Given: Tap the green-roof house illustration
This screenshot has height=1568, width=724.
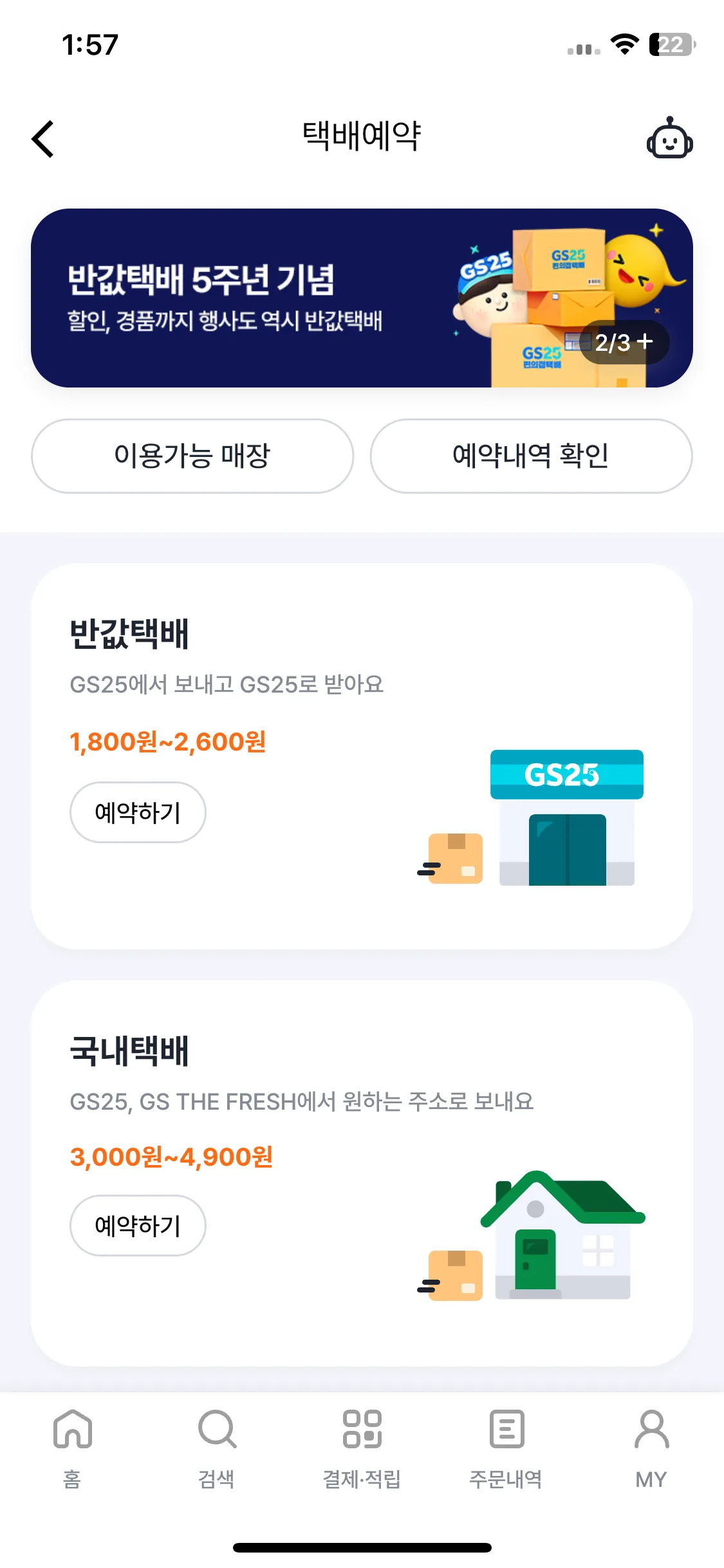Looking at the screenshot, I should tap(562, 1235).
